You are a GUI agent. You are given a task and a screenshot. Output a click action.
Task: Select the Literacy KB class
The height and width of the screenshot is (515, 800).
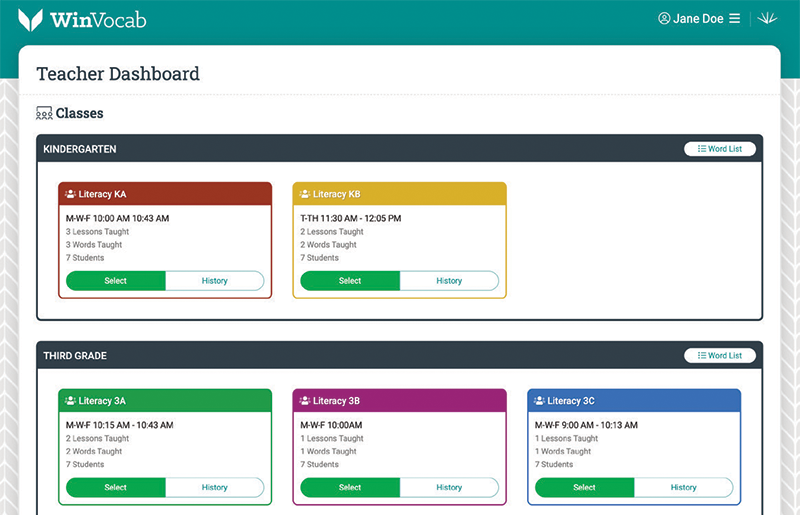(x=350, y=281)
